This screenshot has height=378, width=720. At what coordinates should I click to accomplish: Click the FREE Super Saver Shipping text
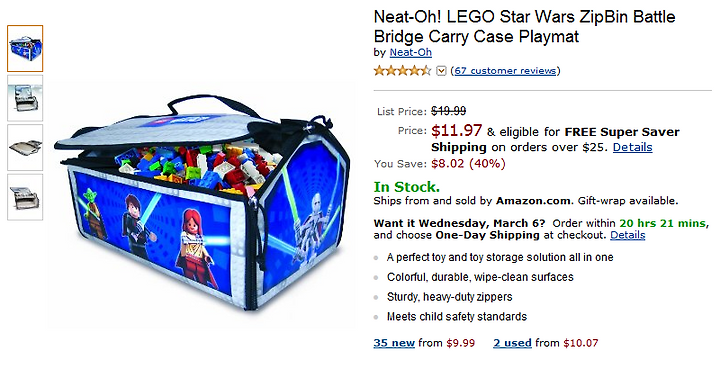(x=555, y=139)
